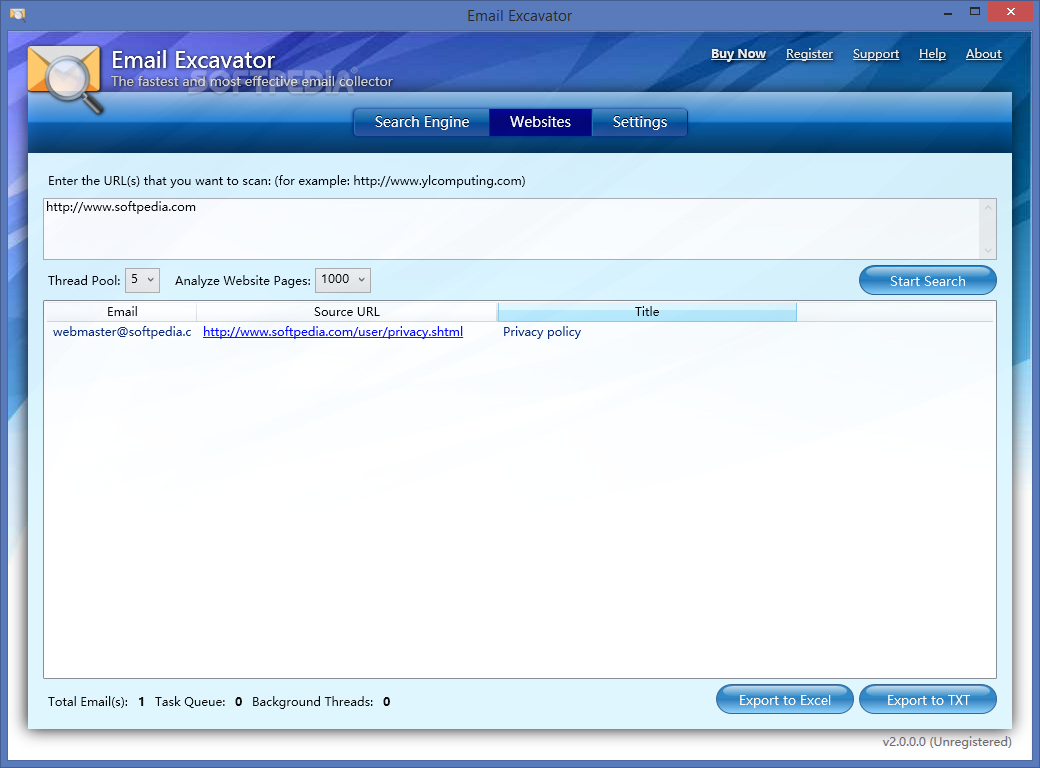Viewport: 1040px width, 768px height.
Task: Open the Register link
Action: pos(809,54)
